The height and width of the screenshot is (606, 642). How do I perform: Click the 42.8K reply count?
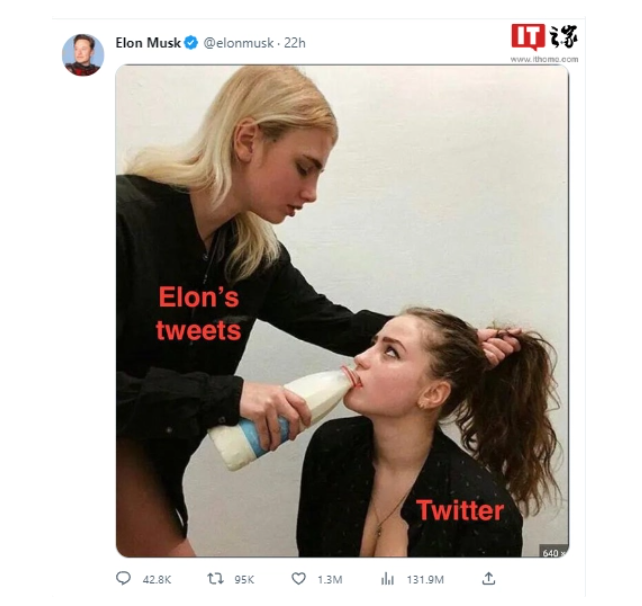(x=157, y=580)
